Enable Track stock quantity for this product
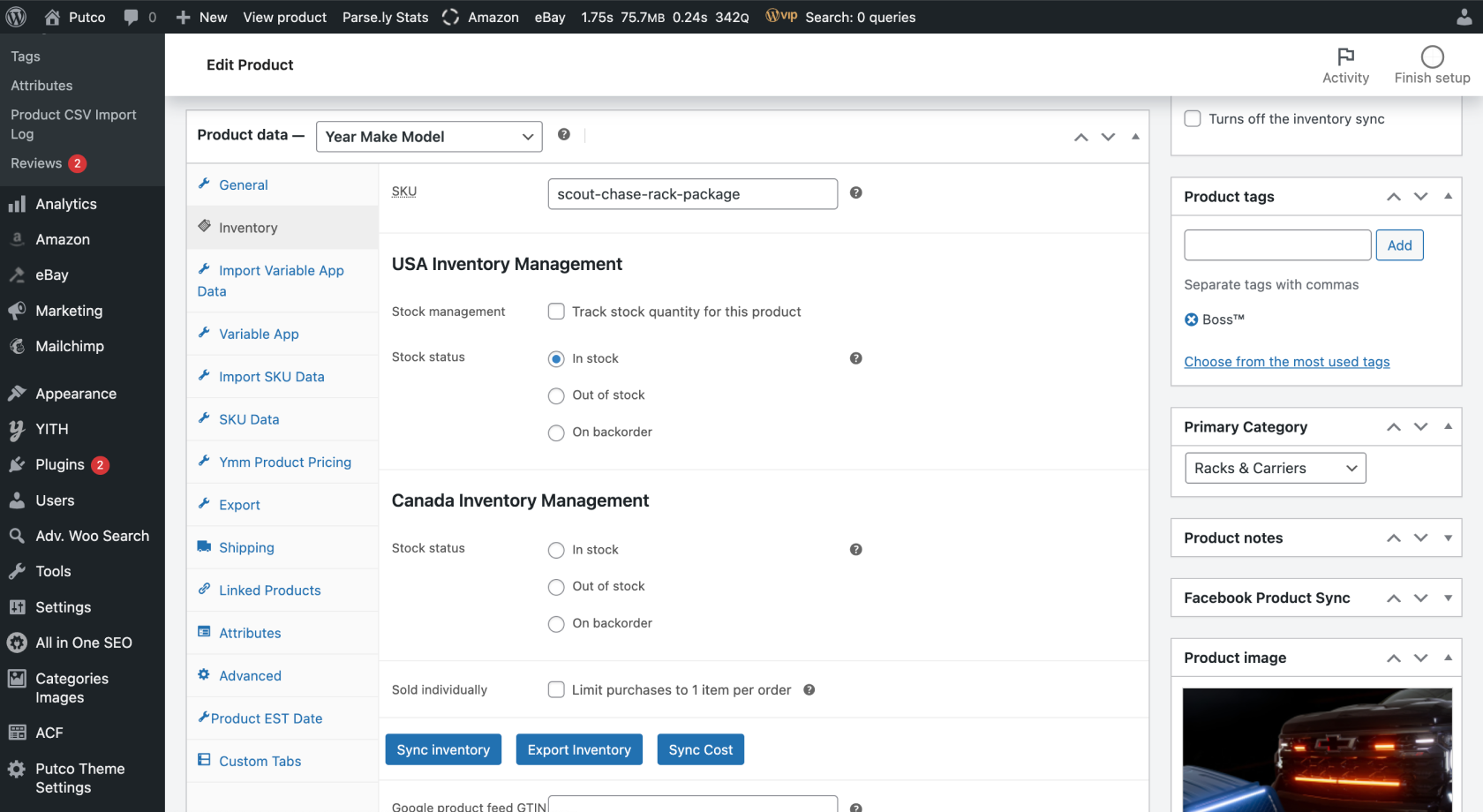 [556, 312]
